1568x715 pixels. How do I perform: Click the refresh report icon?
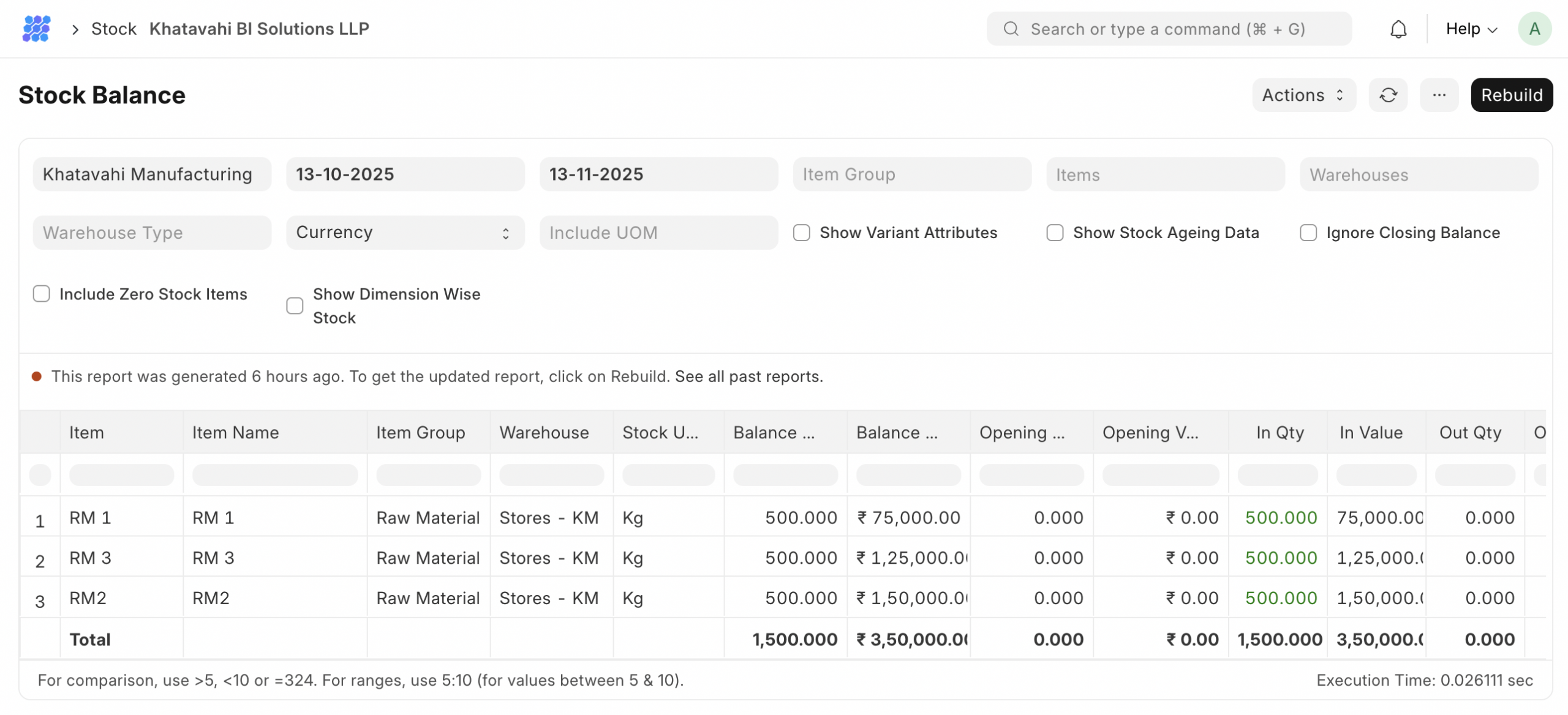coord(1388,95)
